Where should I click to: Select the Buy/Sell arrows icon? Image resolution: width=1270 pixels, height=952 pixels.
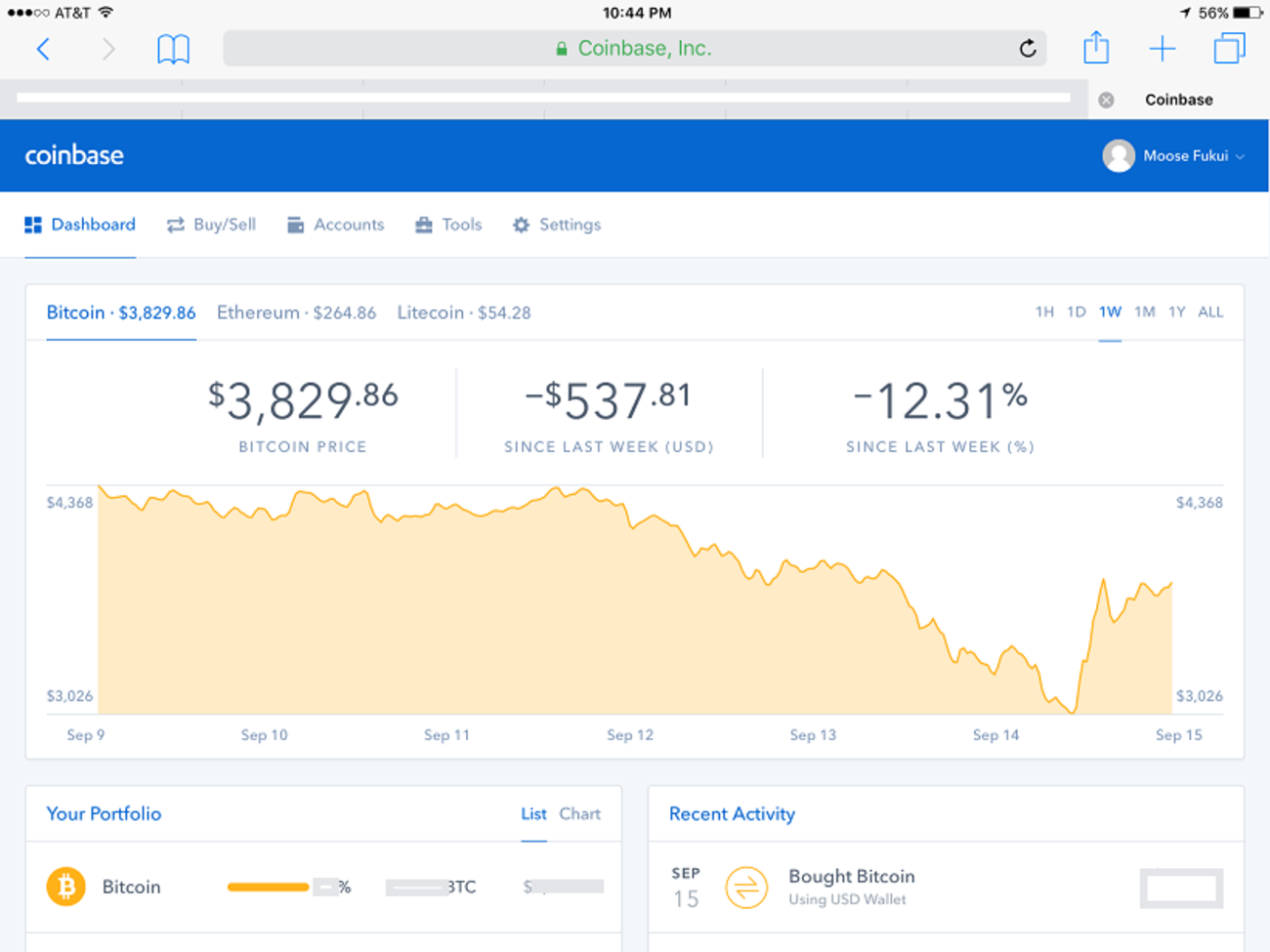[174, 224]
